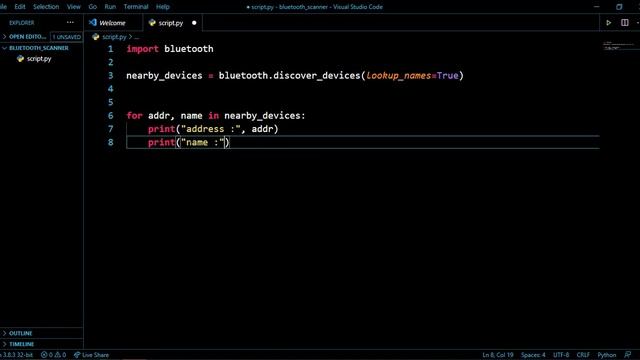
Task: Click the feedback icon in status bar
Action: click(x=627, y=355)
